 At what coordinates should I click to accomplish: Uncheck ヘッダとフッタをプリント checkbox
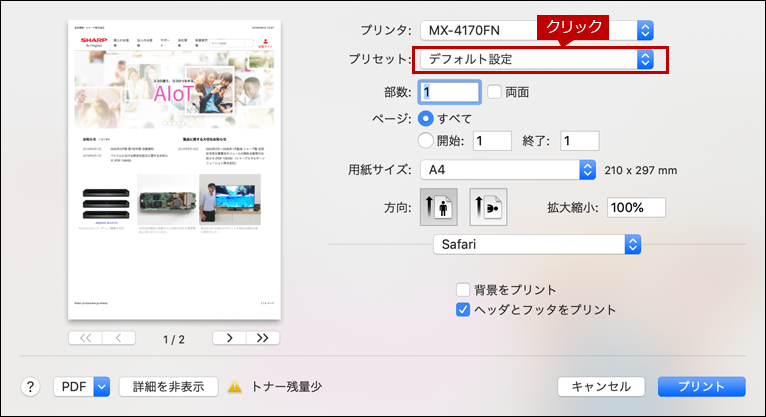pyautogui.click(x=463, y=310)
